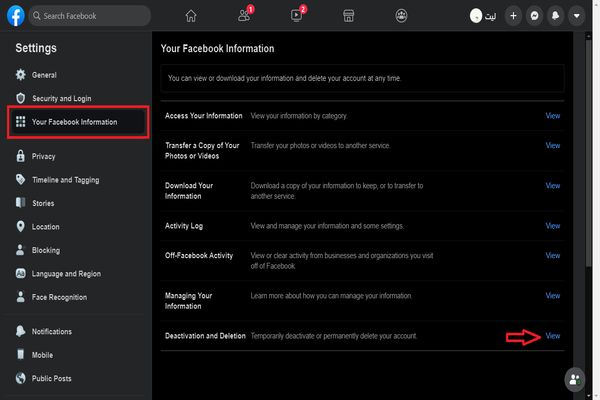Click the Facebook logo icon
Image resolution: width=600 pixels, height=400 pixels.
[x=15, y=16]
